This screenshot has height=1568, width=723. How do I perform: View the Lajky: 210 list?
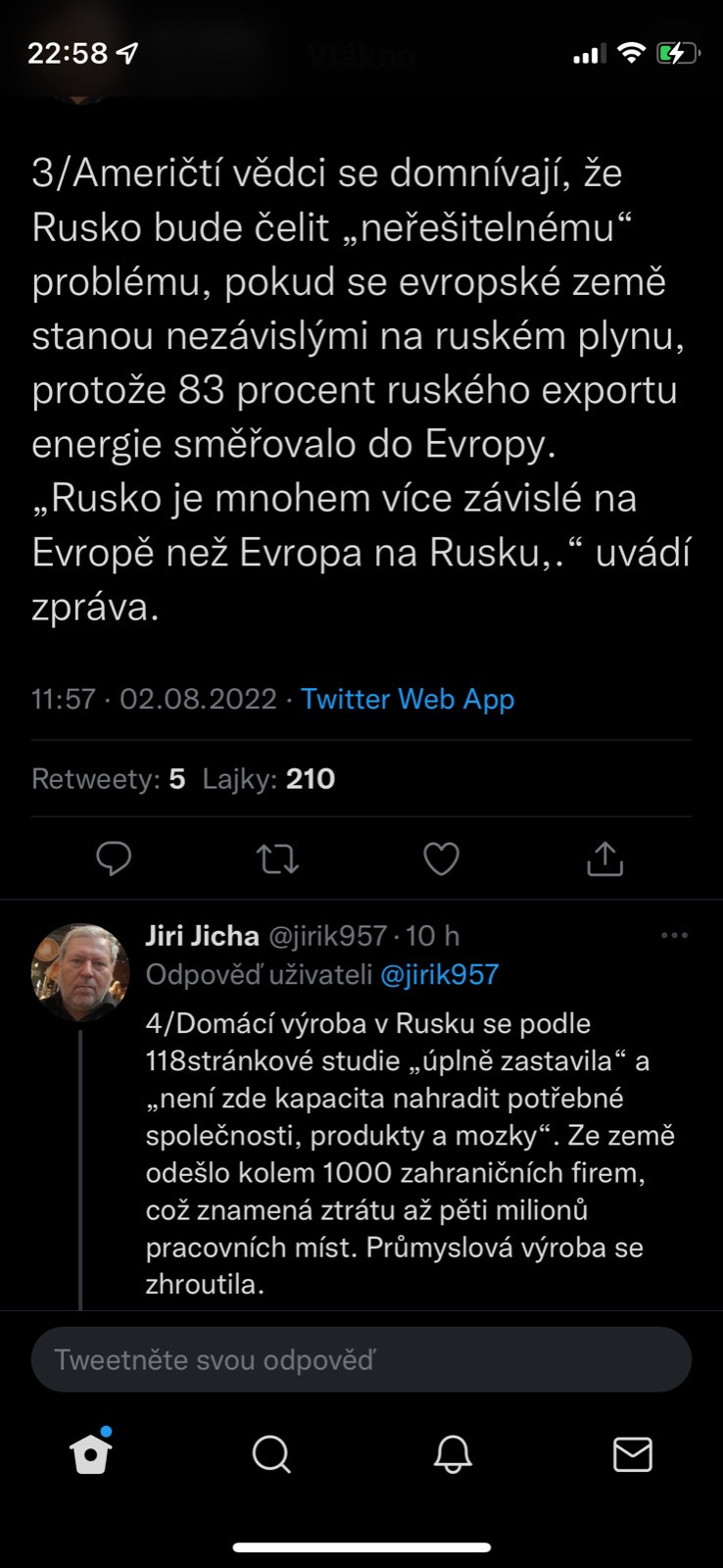pyautogui.click(x=268, y=779)
